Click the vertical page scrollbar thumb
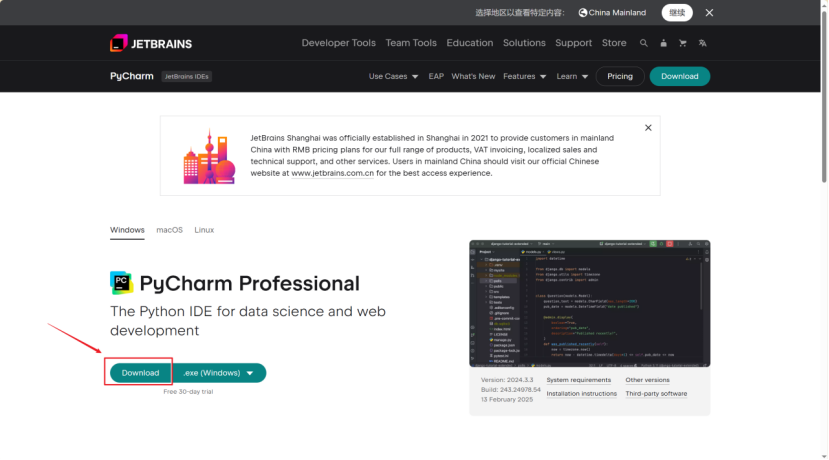This screenshot has height=460, width=829. click(824, 98)
